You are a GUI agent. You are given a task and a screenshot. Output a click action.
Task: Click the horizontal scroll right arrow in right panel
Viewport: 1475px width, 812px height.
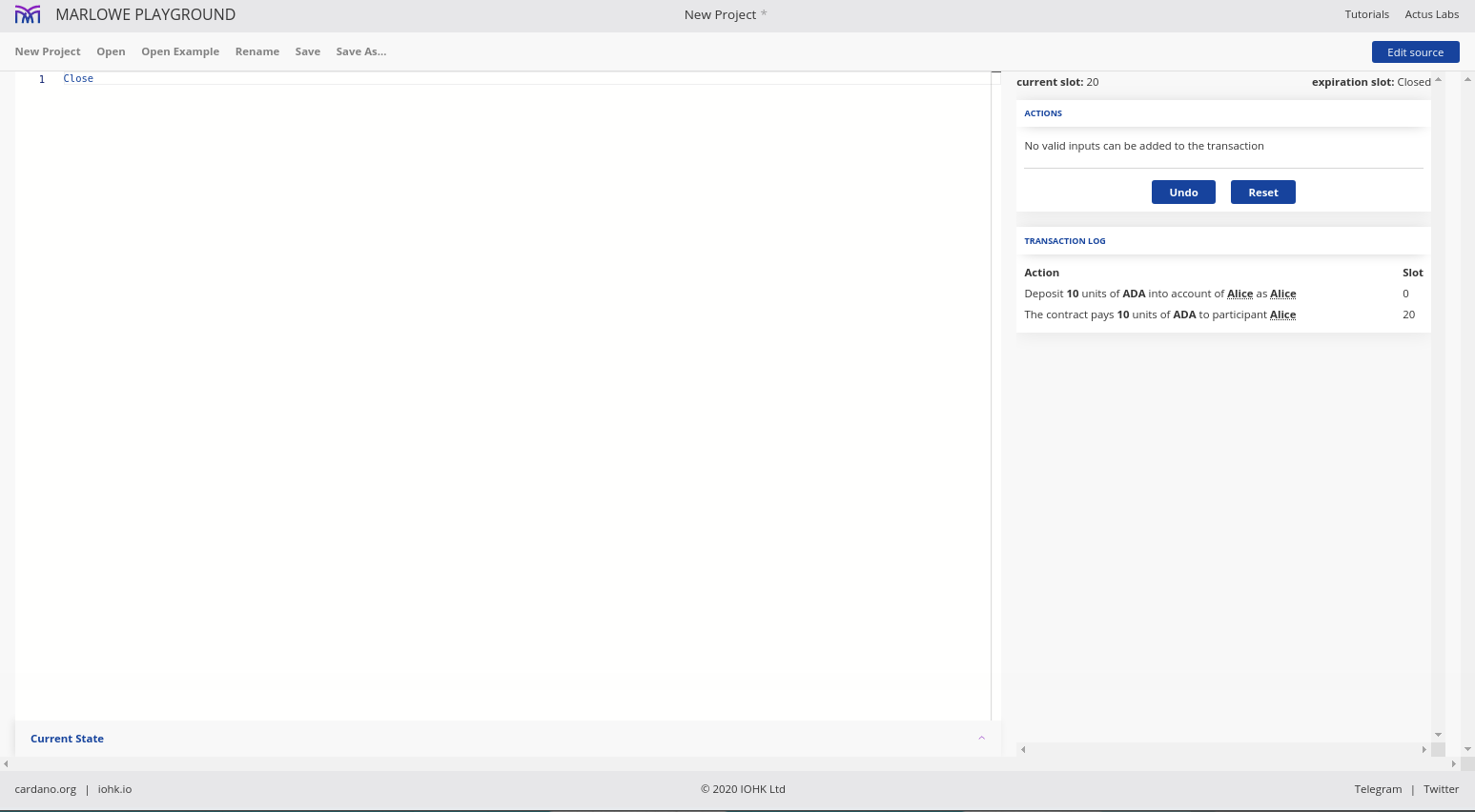click(x=1424, y=750)
